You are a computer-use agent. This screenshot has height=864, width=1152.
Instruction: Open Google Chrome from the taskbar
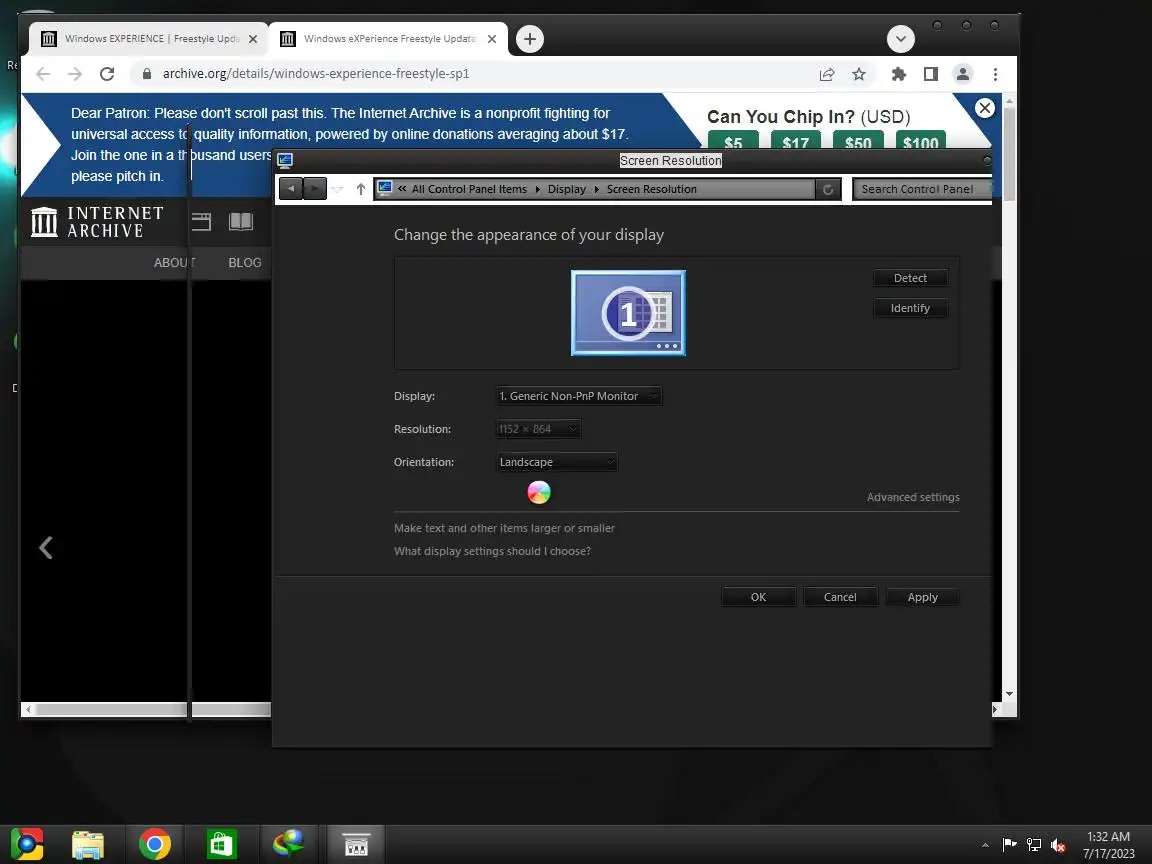(x=154, y=844)
